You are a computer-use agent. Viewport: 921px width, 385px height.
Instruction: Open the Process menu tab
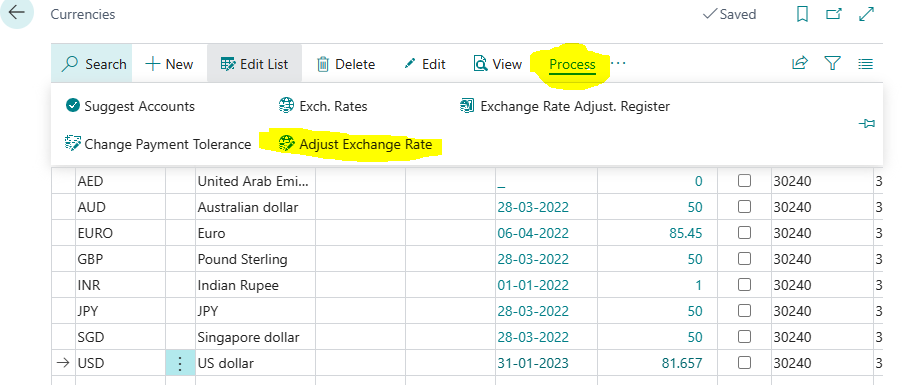[572, 64]
